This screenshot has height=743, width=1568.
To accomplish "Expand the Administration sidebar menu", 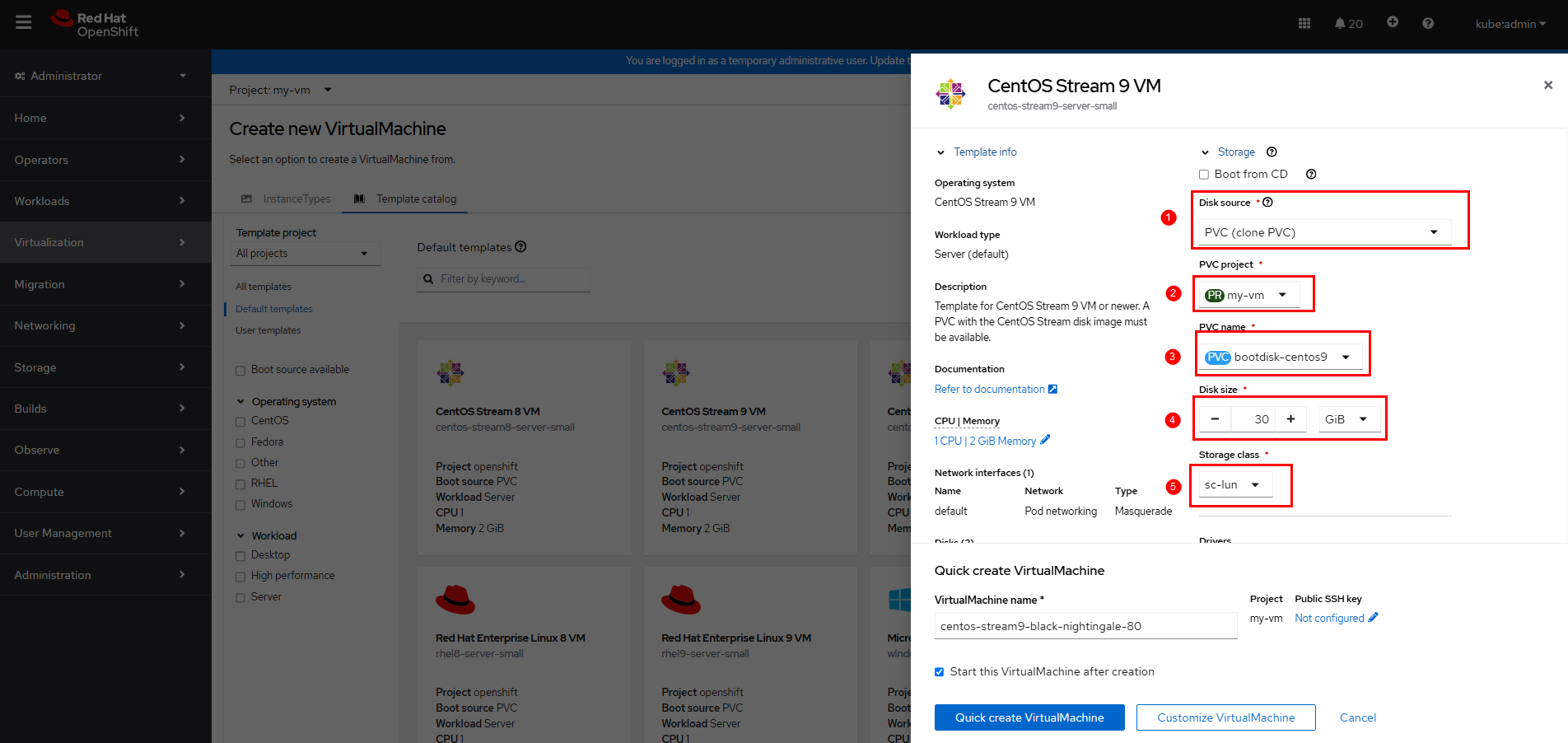I will pos(105,575).
